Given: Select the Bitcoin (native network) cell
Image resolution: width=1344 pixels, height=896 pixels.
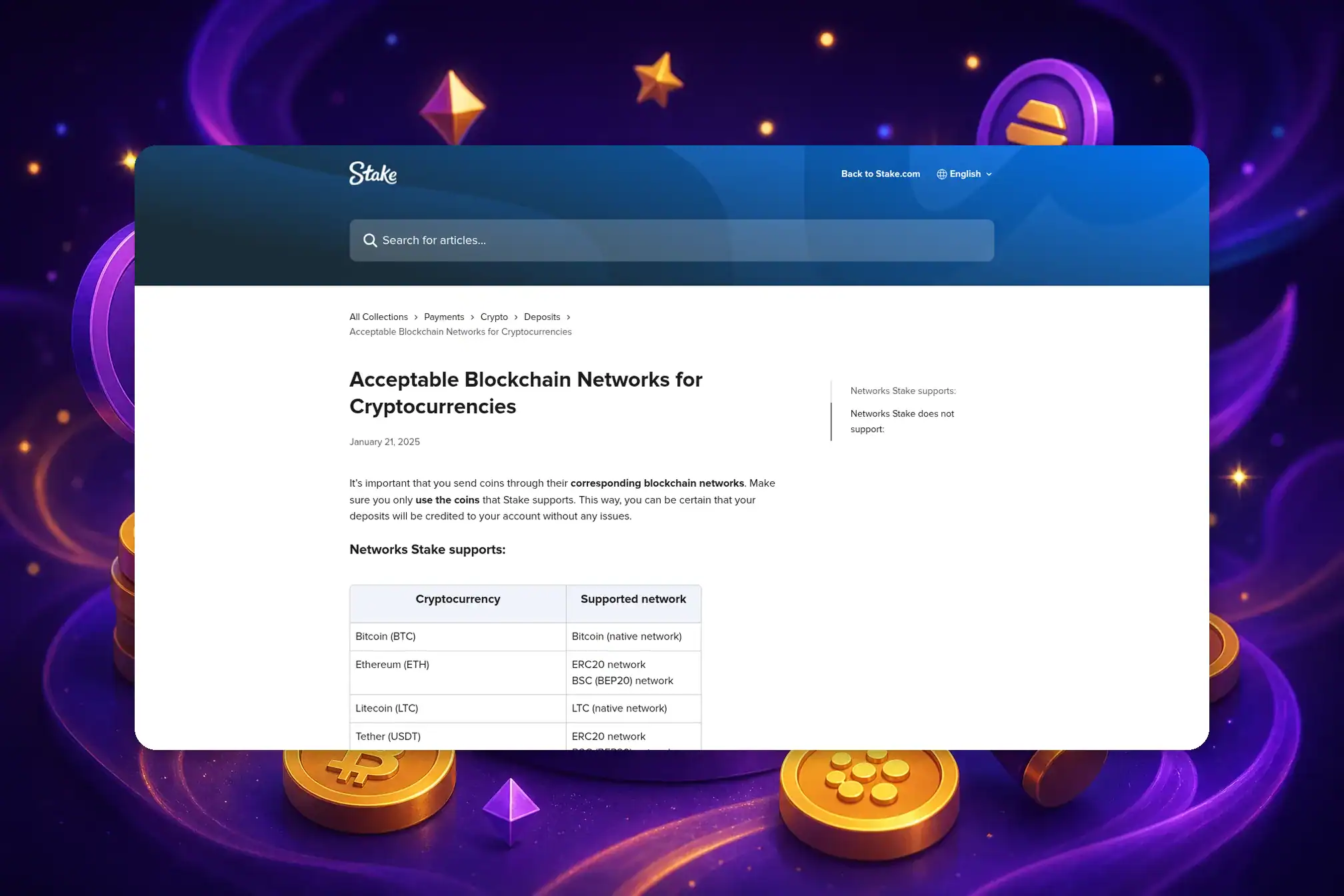Looking at the screenshot, I should click(633, 637).
